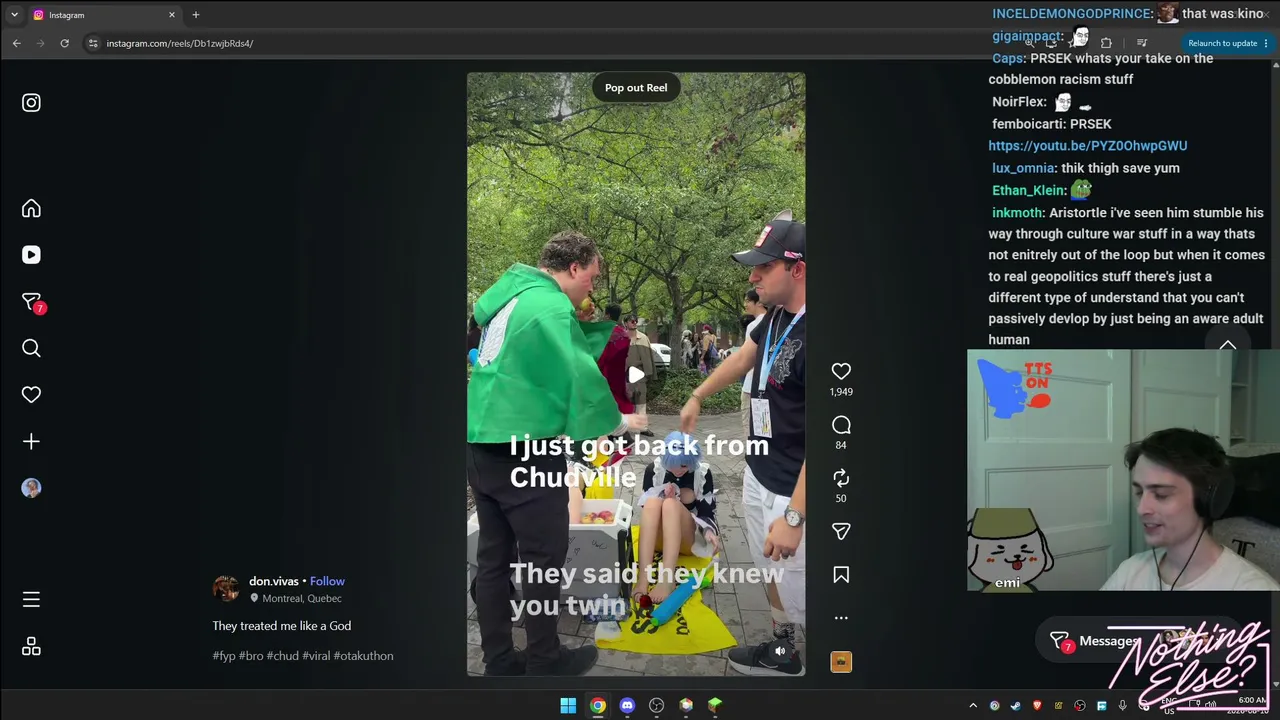
Task: Create a new post with the plus icon
Action: 31,441
